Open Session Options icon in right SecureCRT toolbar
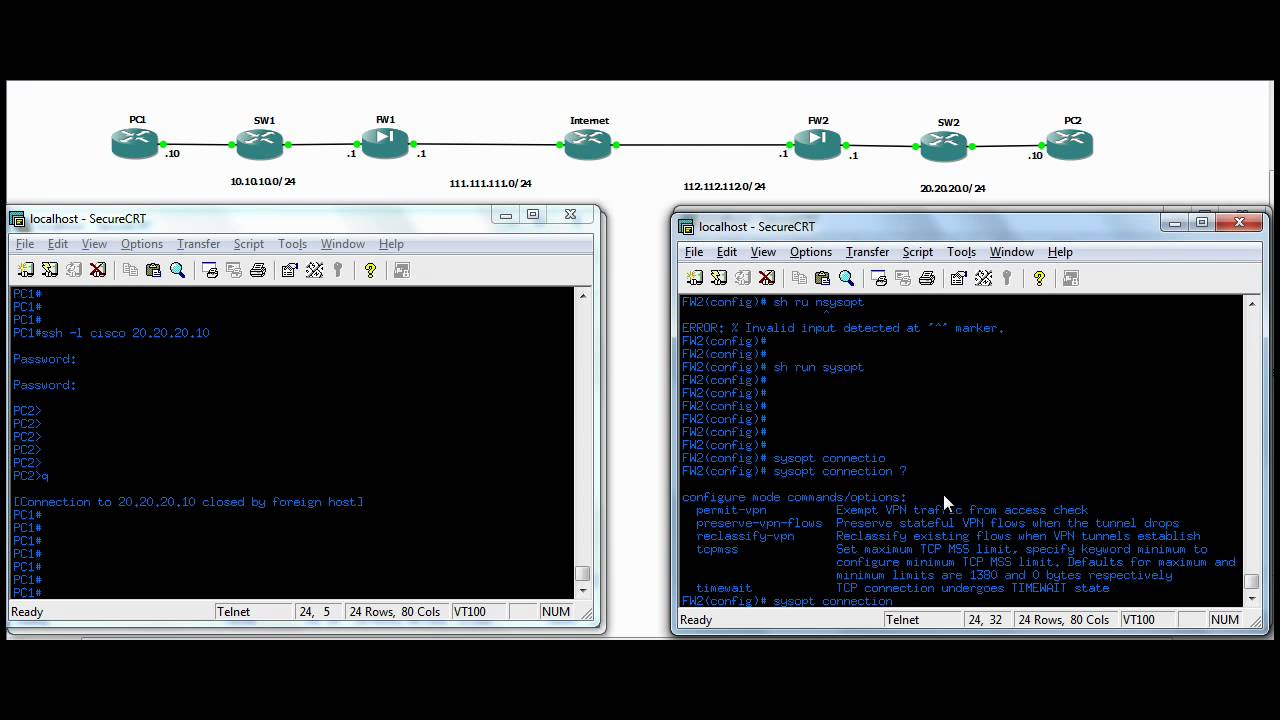The height and width of the screenshot is (720, 1280). [959, 278]
